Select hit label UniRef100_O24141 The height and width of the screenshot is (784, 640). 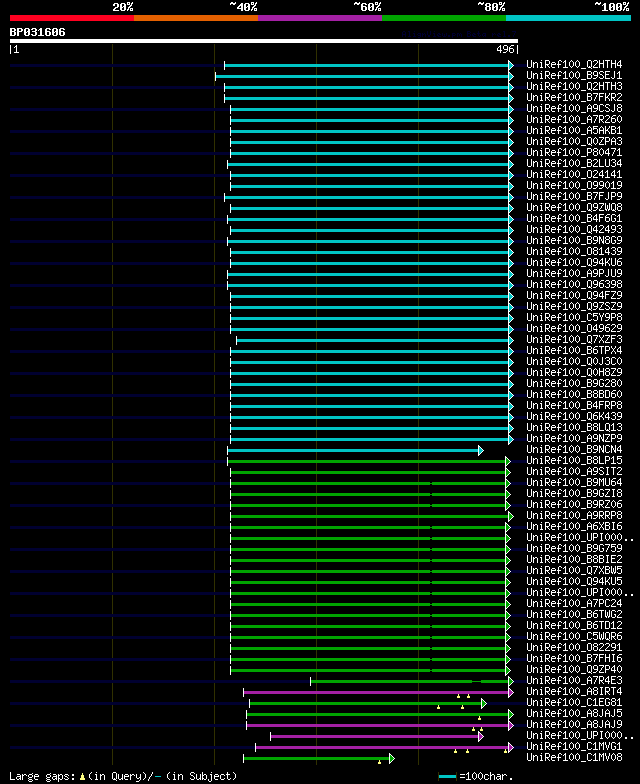coord(574,174)
